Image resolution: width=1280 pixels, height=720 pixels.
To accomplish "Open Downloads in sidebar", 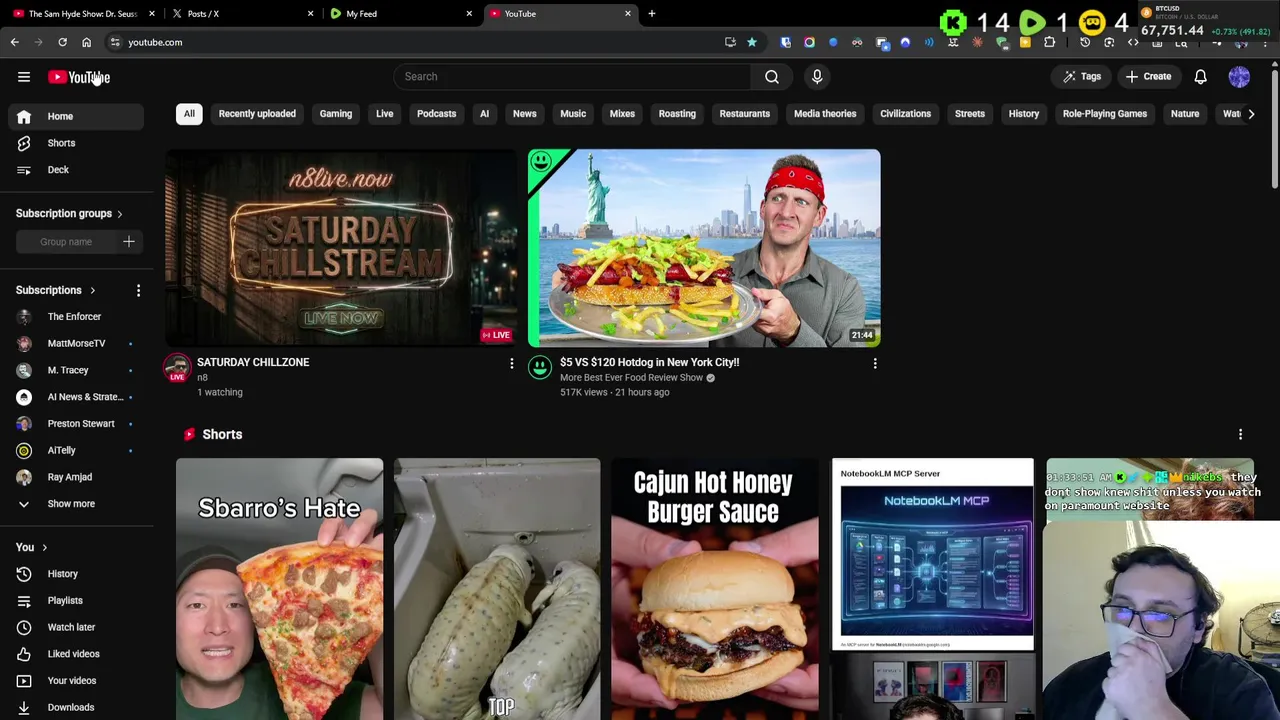I will 76,707.
